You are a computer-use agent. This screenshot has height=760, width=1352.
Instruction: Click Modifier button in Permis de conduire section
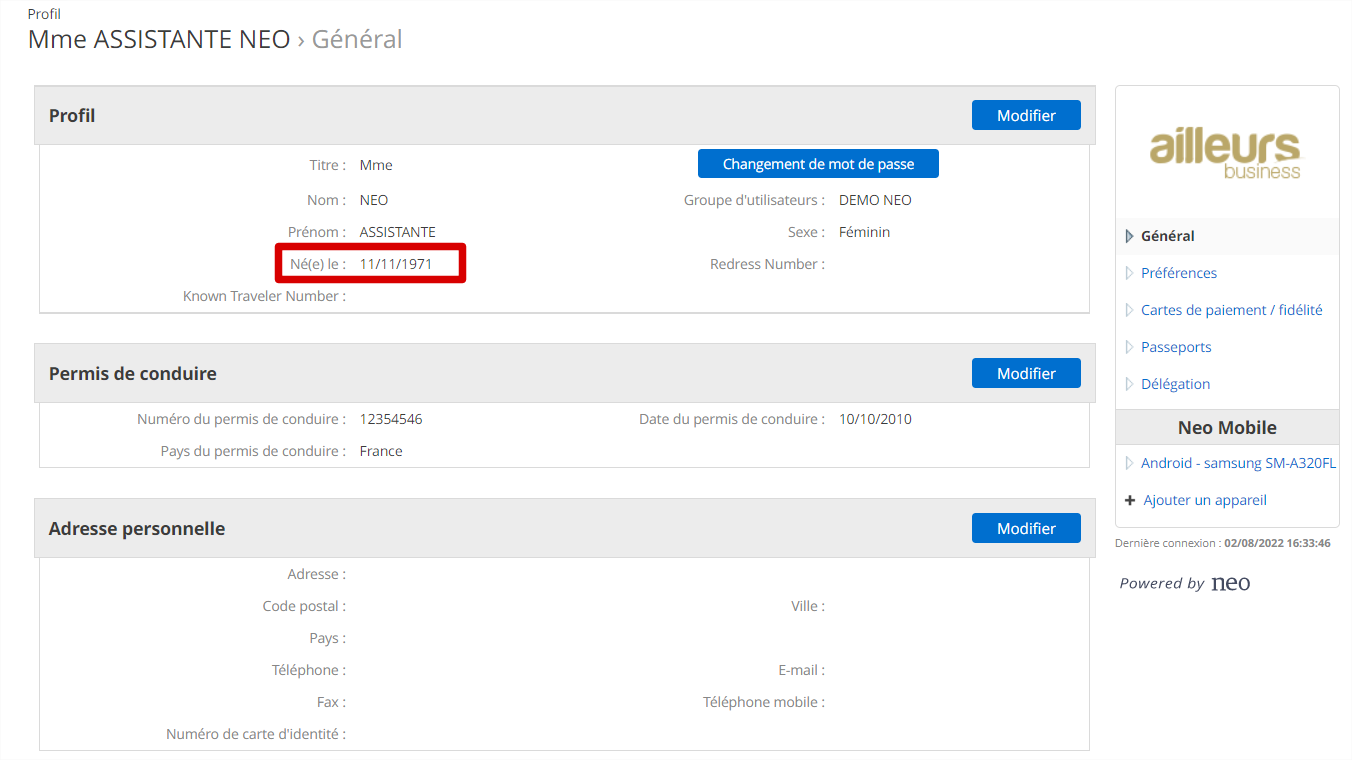pos(1026,373)
